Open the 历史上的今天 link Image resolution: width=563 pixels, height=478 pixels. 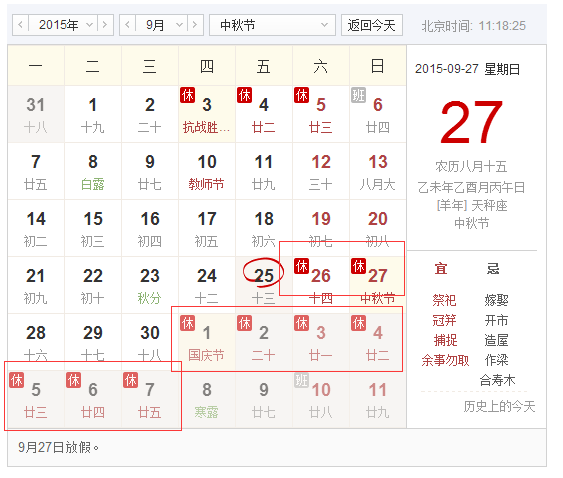(x=499, y=407)
